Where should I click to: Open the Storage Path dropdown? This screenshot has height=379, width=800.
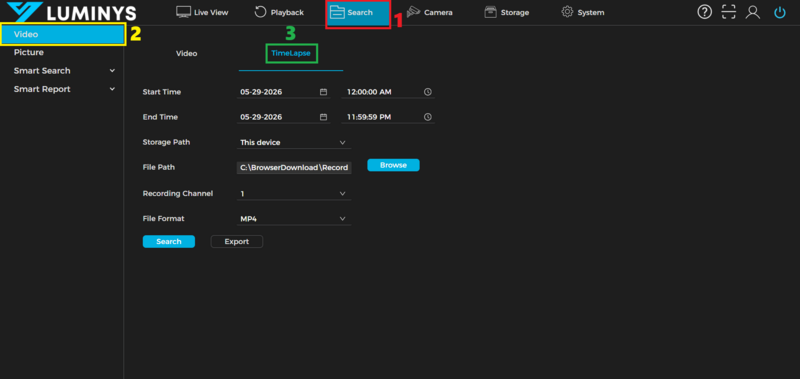coord(294,142)
